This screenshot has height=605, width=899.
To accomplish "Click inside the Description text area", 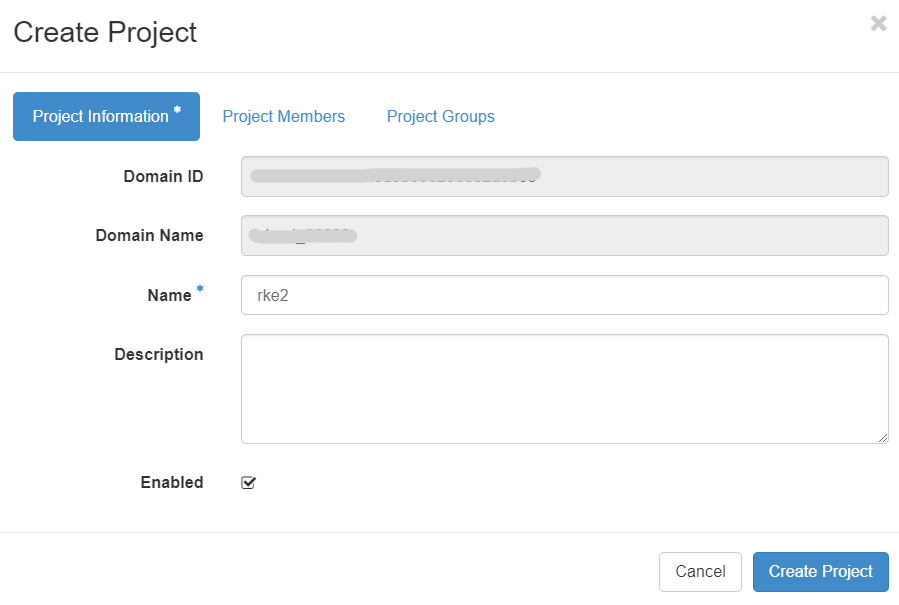I will click(x=564, y=388).
